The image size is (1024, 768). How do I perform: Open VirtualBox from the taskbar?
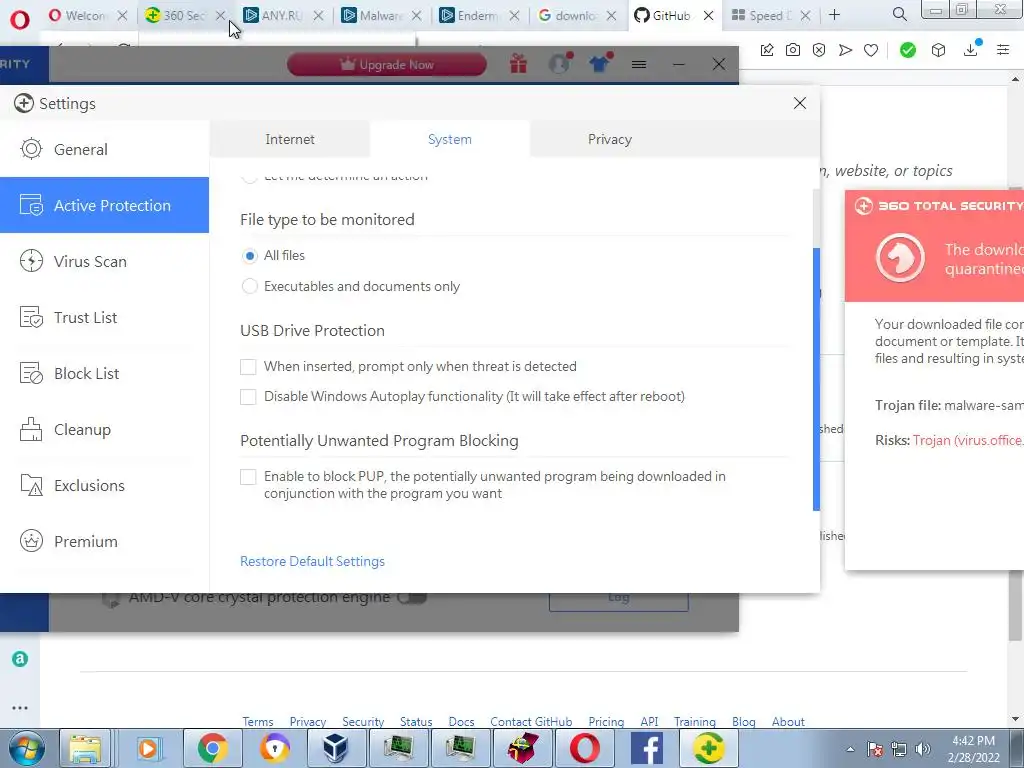tap(335, 748)
